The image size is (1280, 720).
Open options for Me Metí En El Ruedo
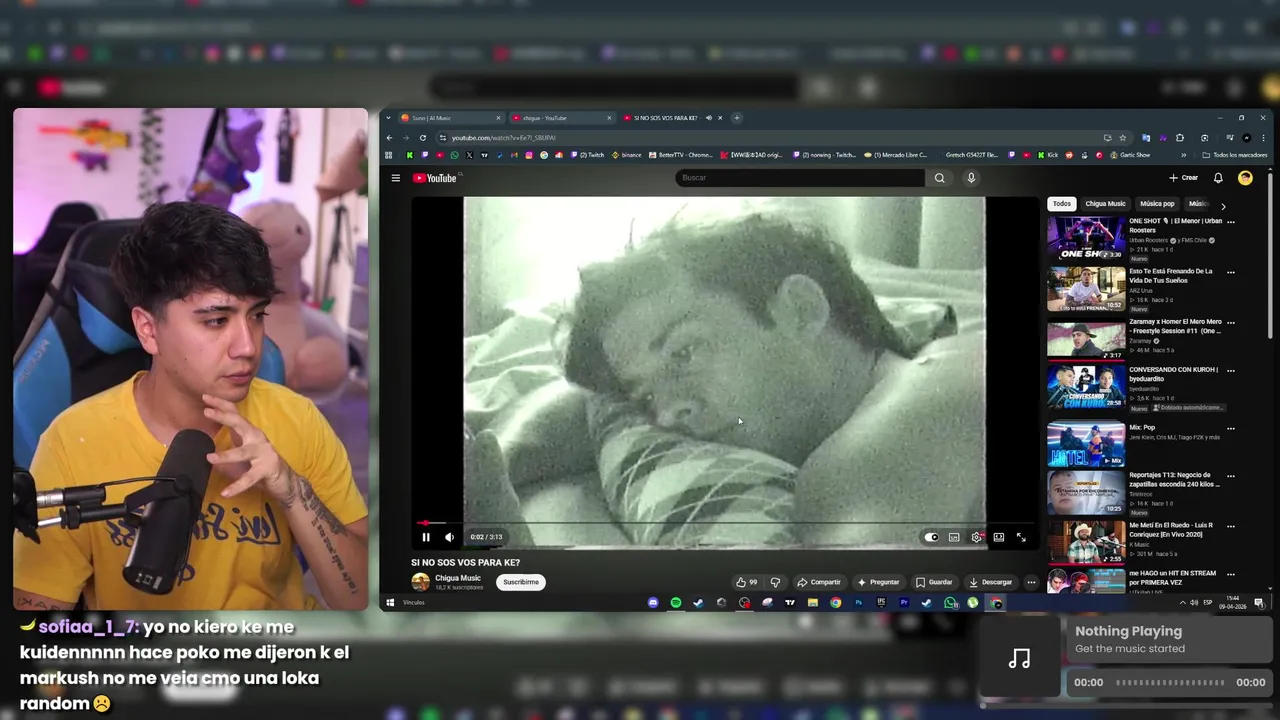pyautogui.click(x=1231, y=526)
